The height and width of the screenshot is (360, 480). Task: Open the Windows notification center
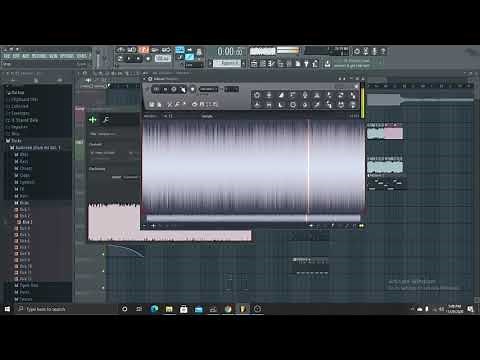tap(470, 309)
